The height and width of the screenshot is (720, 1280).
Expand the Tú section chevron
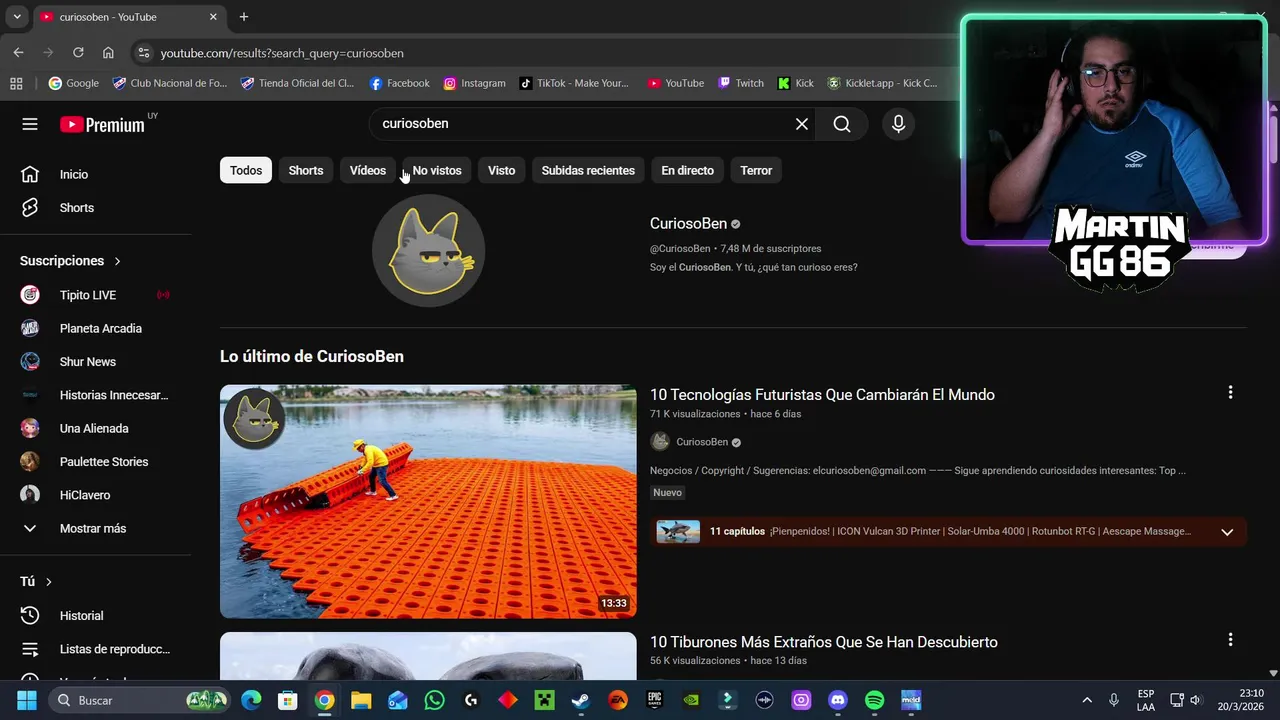[48, 582]
